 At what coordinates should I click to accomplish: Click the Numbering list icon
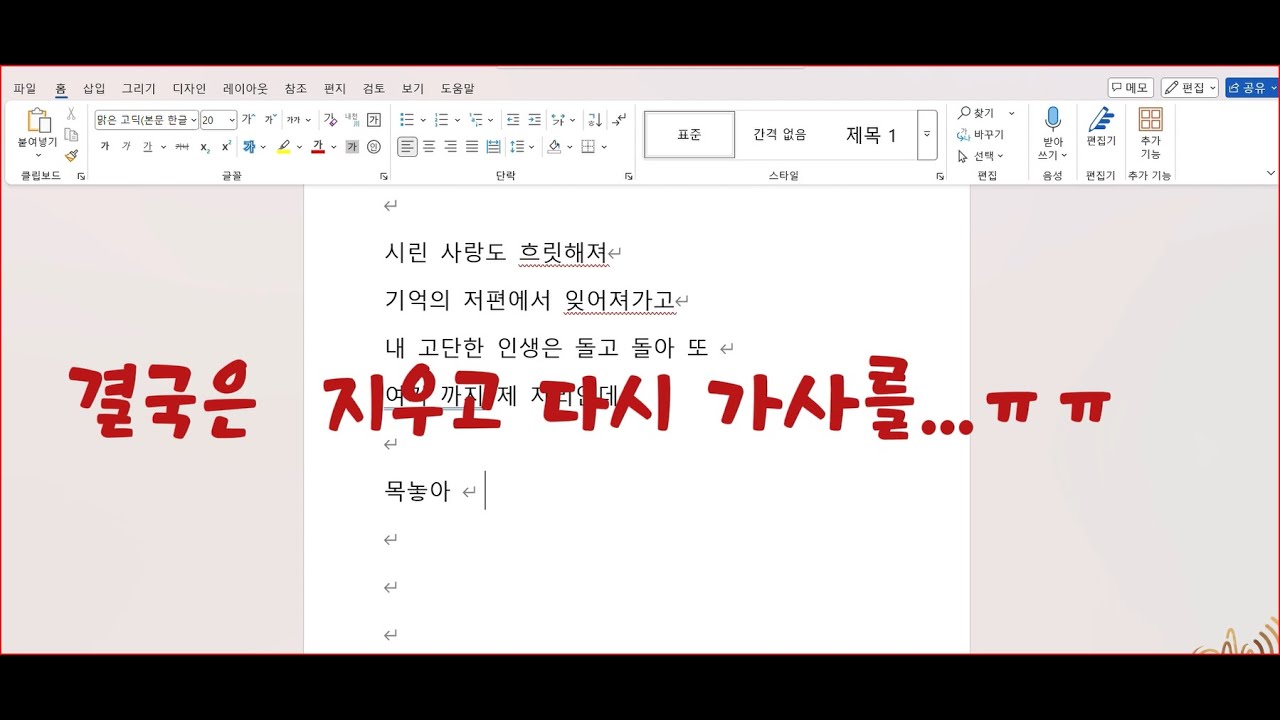coord(441,120)
